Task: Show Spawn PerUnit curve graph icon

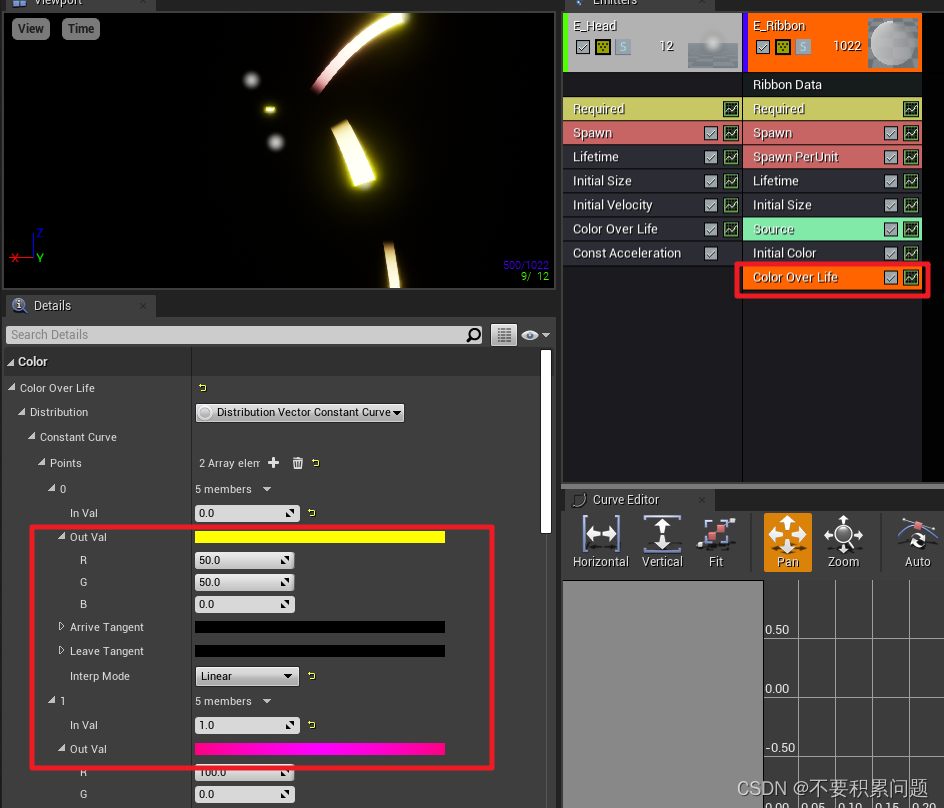Action: tap(911, 157)
